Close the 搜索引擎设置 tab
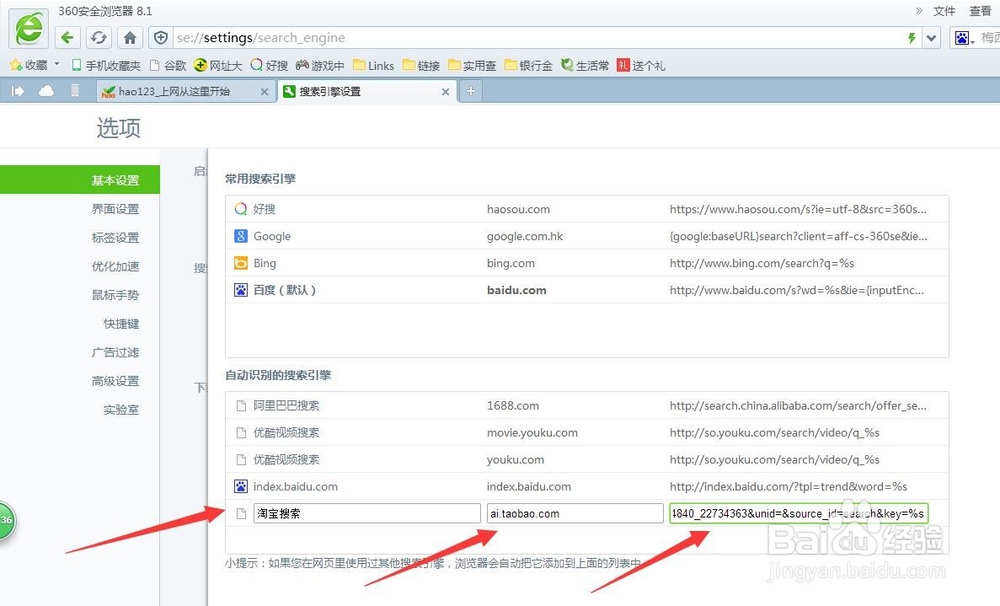Screen dimensions: 1000x606 (445, 92)
